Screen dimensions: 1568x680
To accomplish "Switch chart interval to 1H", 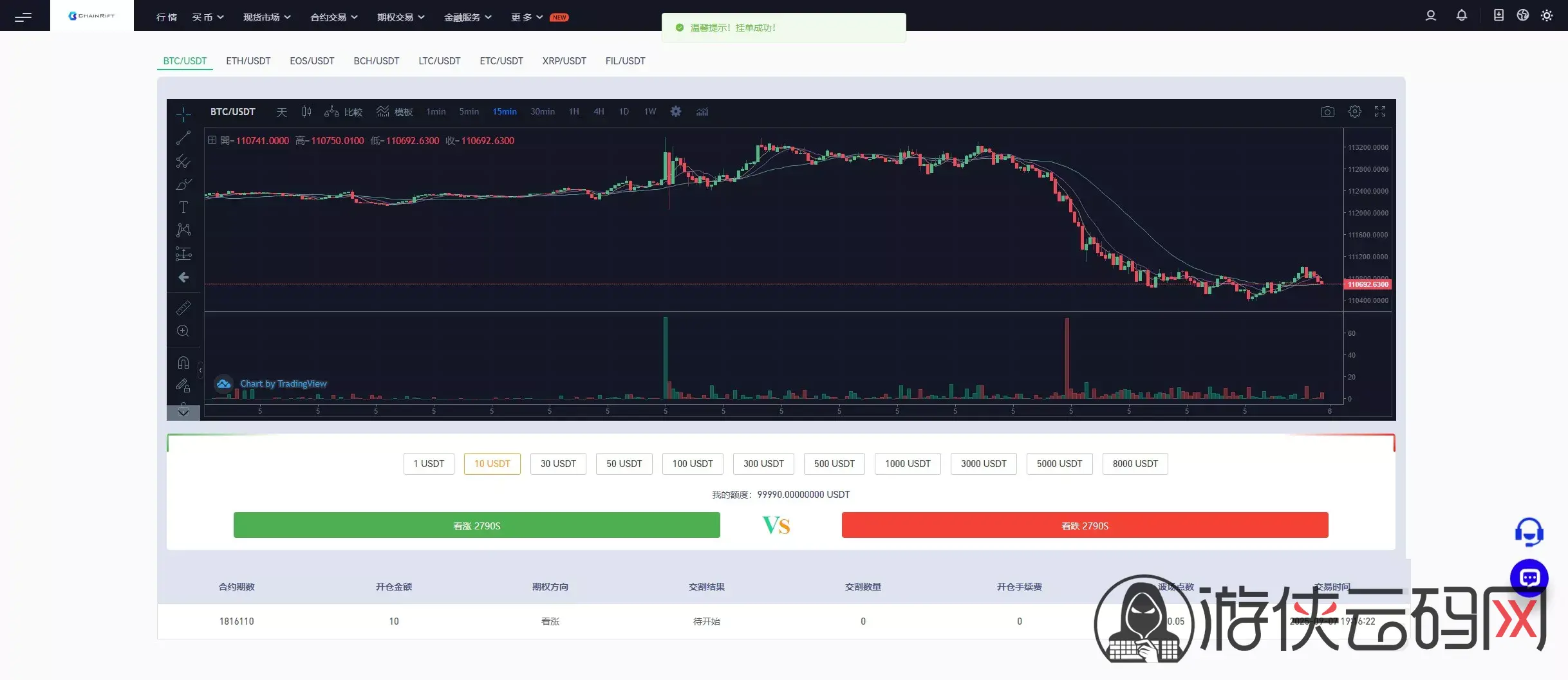I will tap(574, 112).
